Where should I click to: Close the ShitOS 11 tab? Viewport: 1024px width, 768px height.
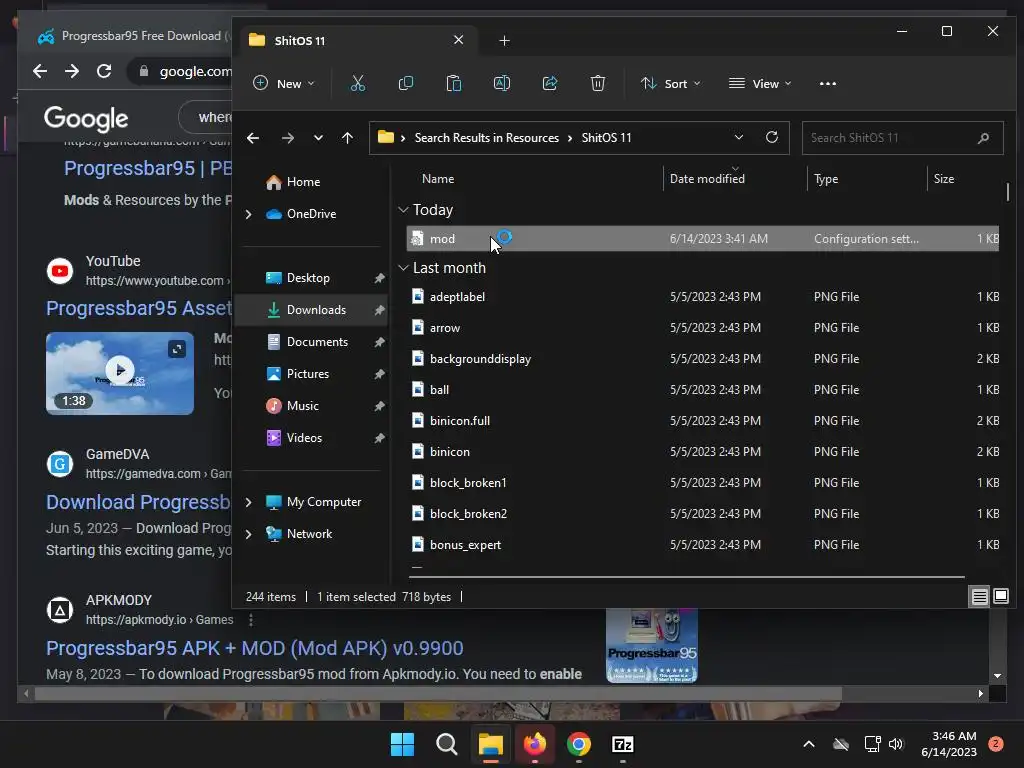(x=458, y=40)
